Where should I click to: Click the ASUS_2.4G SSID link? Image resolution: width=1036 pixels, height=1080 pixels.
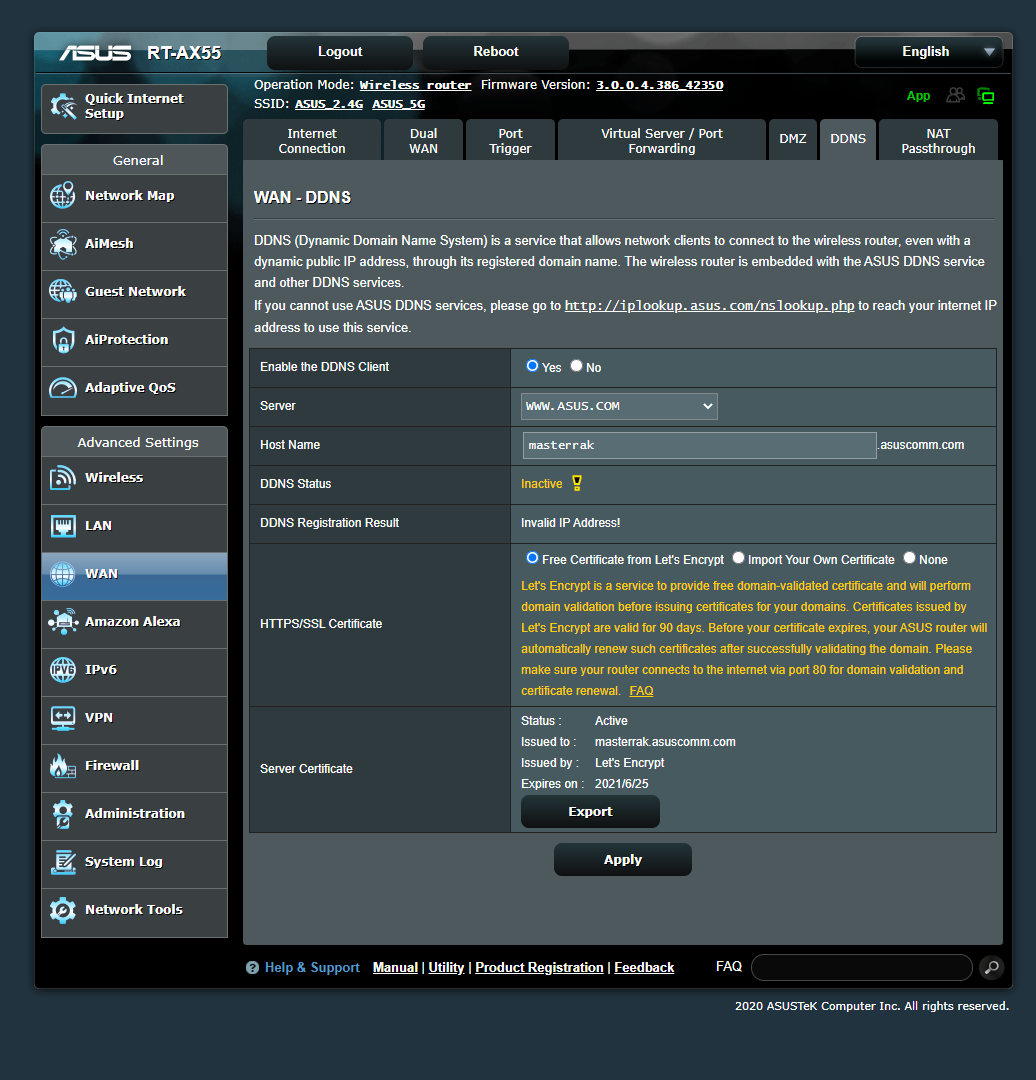click(329, 104)
